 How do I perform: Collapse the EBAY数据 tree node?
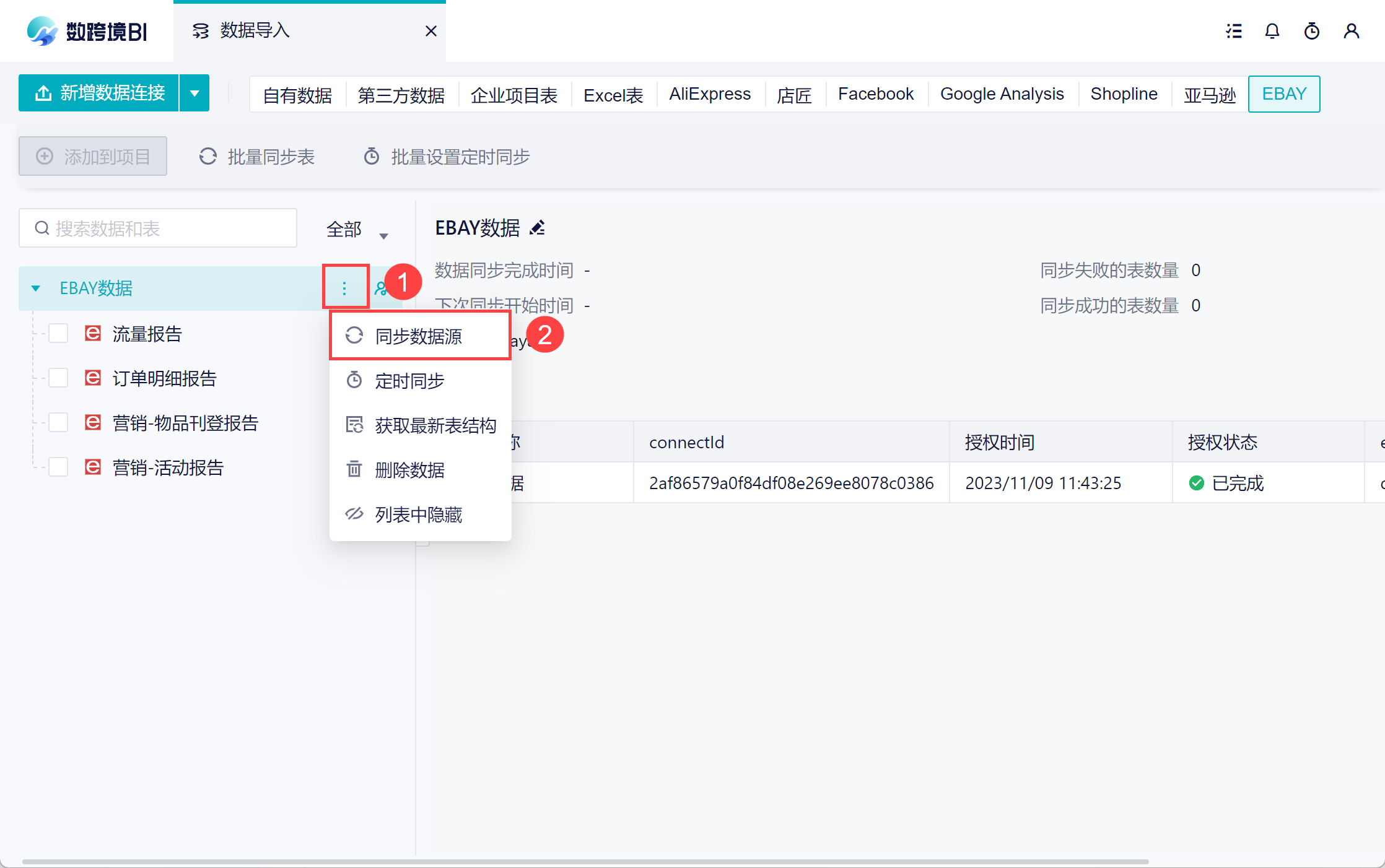pyautogui.click(x=36, y=288)
